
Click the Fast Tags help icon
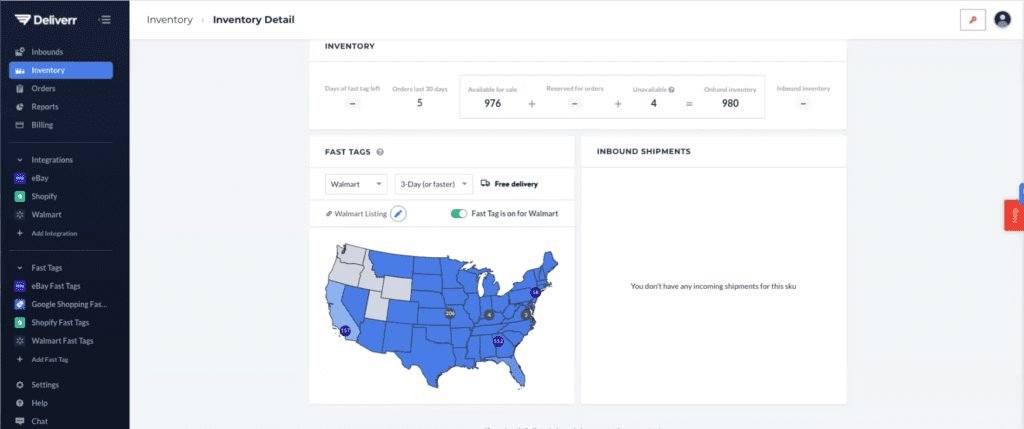380,152
